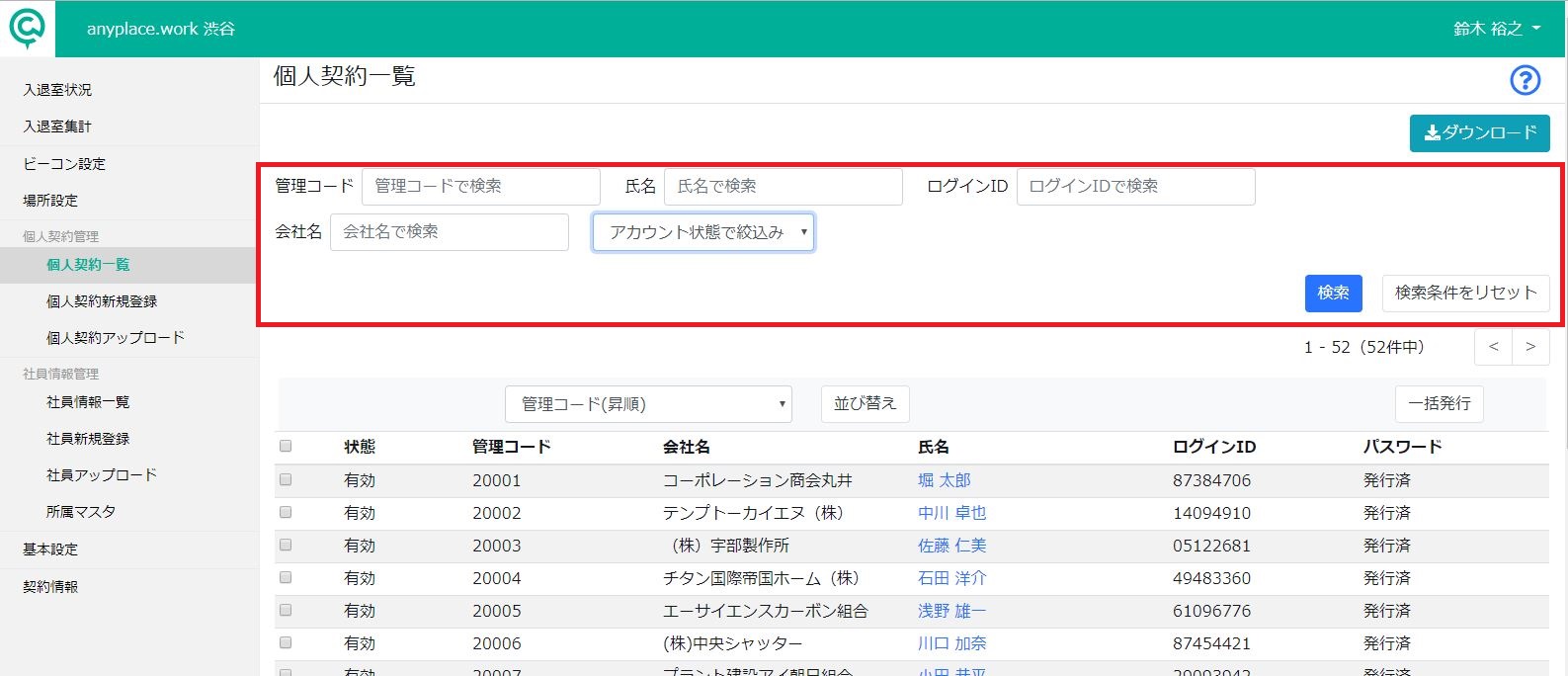Viewport: 1568px width, 676px height.
Task: Open 個人契約アップロード in sidebar
Action: [x=116, y=338]
